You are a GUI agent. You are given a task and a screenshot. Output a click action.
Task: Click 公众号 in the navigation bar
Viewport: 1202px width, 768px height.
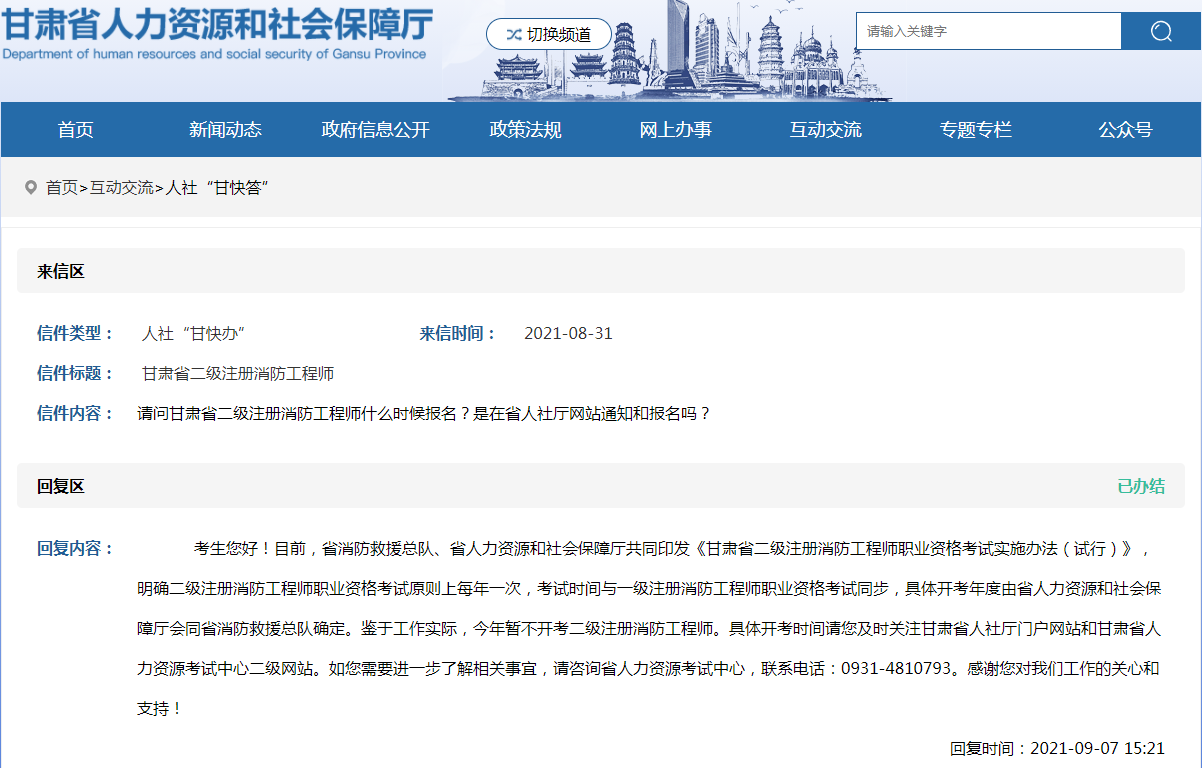[1125, 129]
